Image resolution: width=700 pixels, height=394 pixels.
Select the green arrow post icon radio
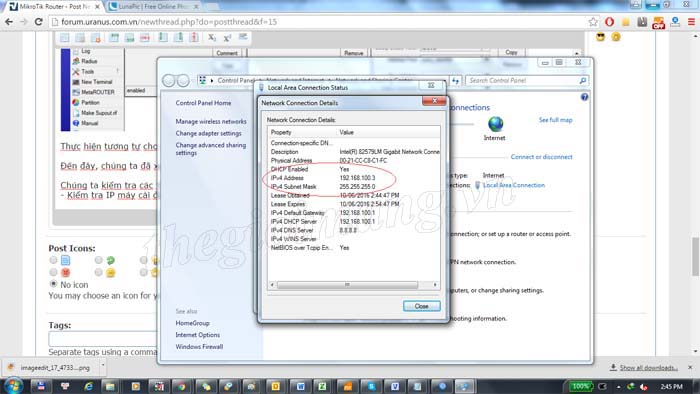(x=98, y=260)
